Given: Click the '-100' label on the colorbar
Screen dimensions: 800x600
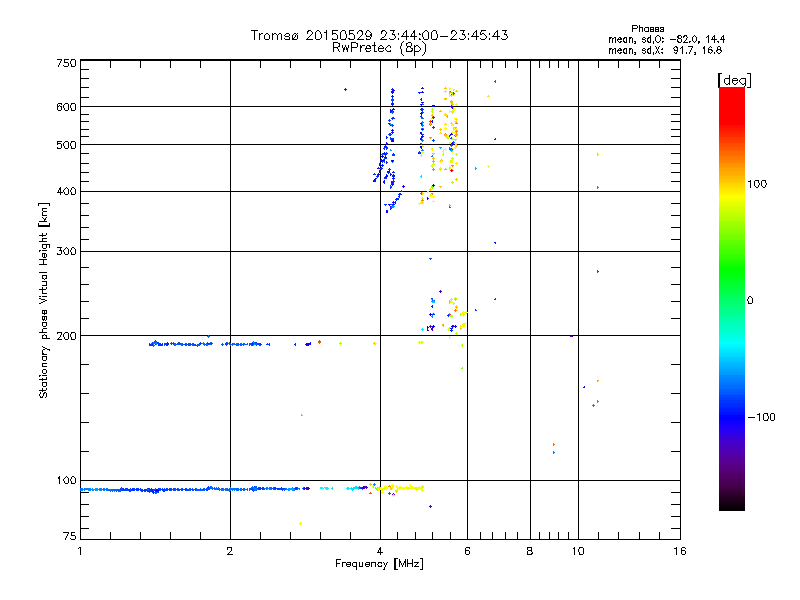Looking at the screenshot, I should (761, 417).
